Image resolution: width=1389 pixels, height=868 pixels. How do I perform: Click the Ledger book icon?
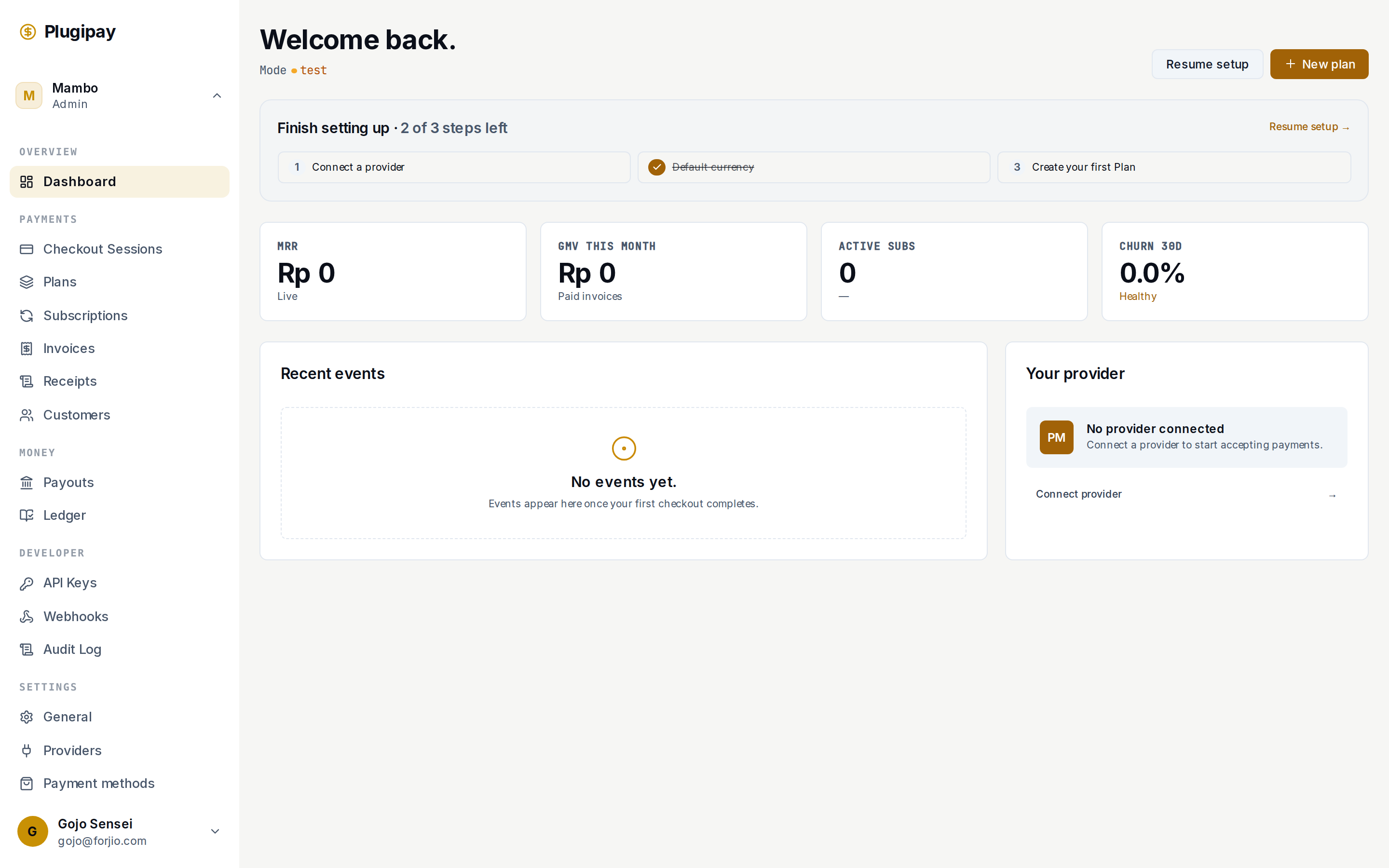[x=27, y=515]
